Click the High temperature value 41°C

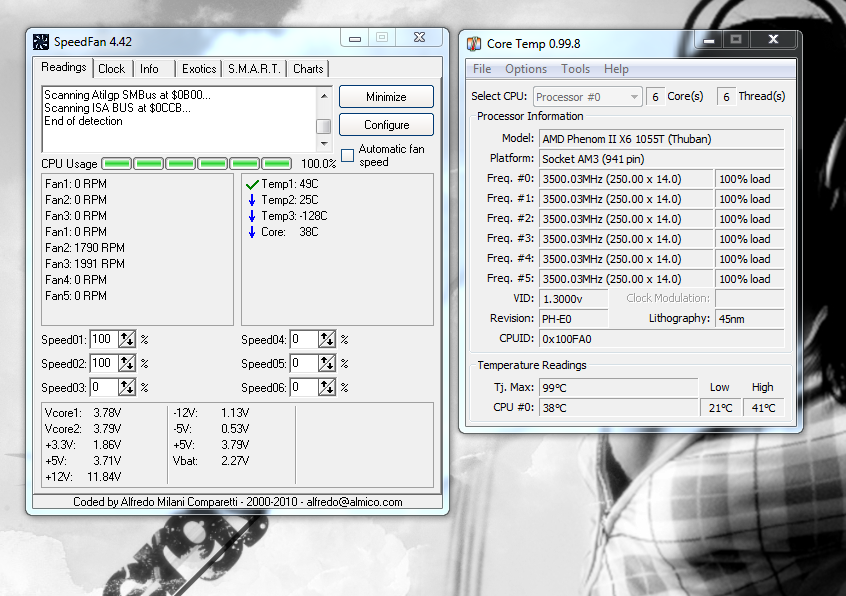click(763, 408)
